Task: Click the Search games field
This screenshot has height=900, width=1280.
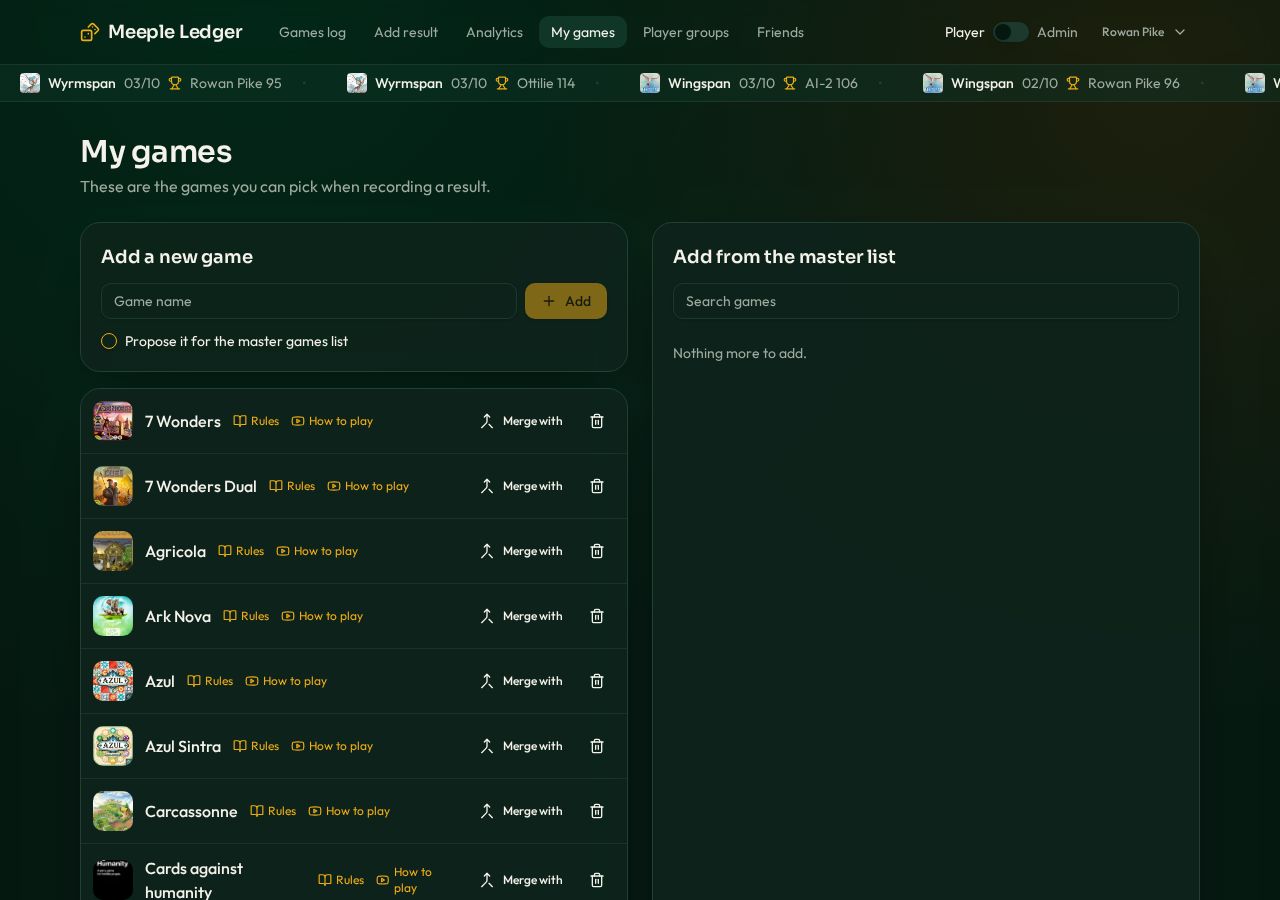Action: [x=926, y=301]
